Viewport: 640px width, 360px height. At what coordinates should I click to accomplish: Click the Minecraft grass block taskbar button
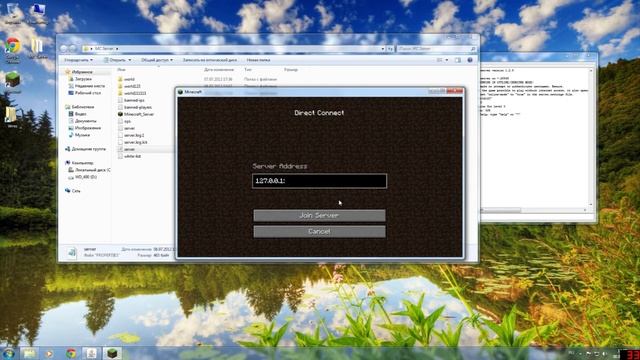(112, 353)
